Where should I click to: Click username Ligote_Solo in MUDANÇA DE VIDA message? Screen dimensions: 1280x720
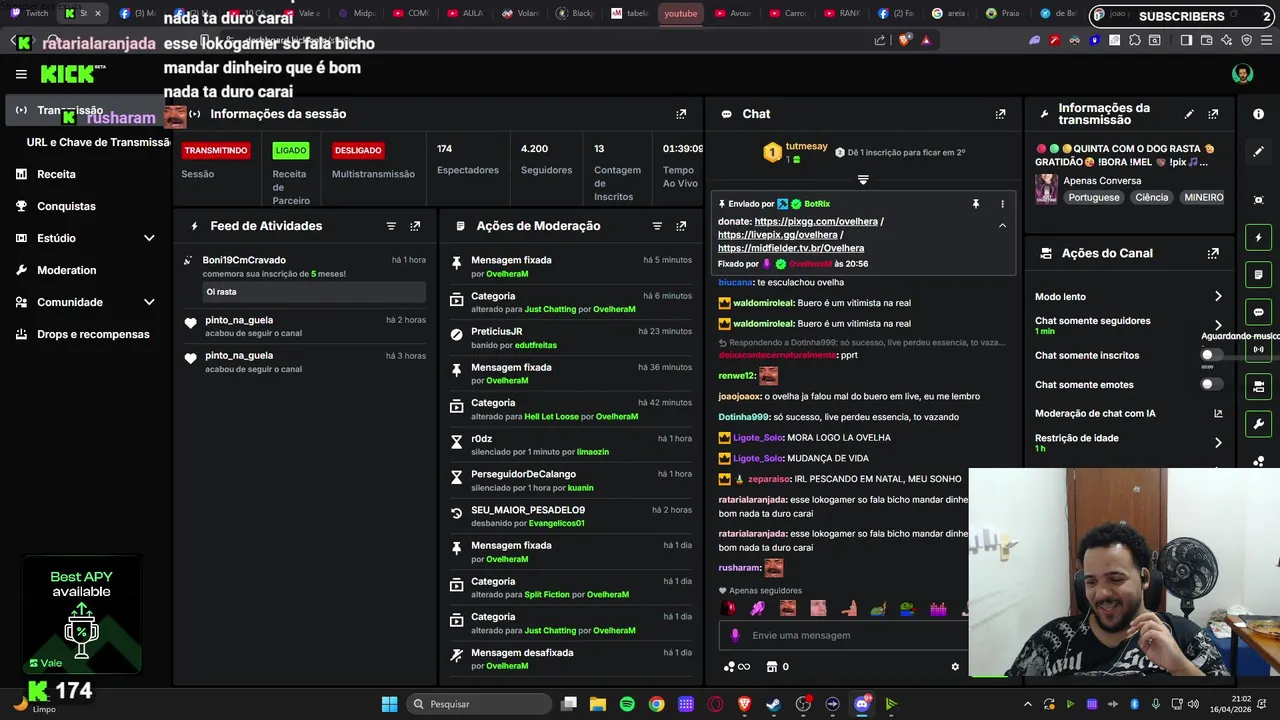[x=758, y=459]
